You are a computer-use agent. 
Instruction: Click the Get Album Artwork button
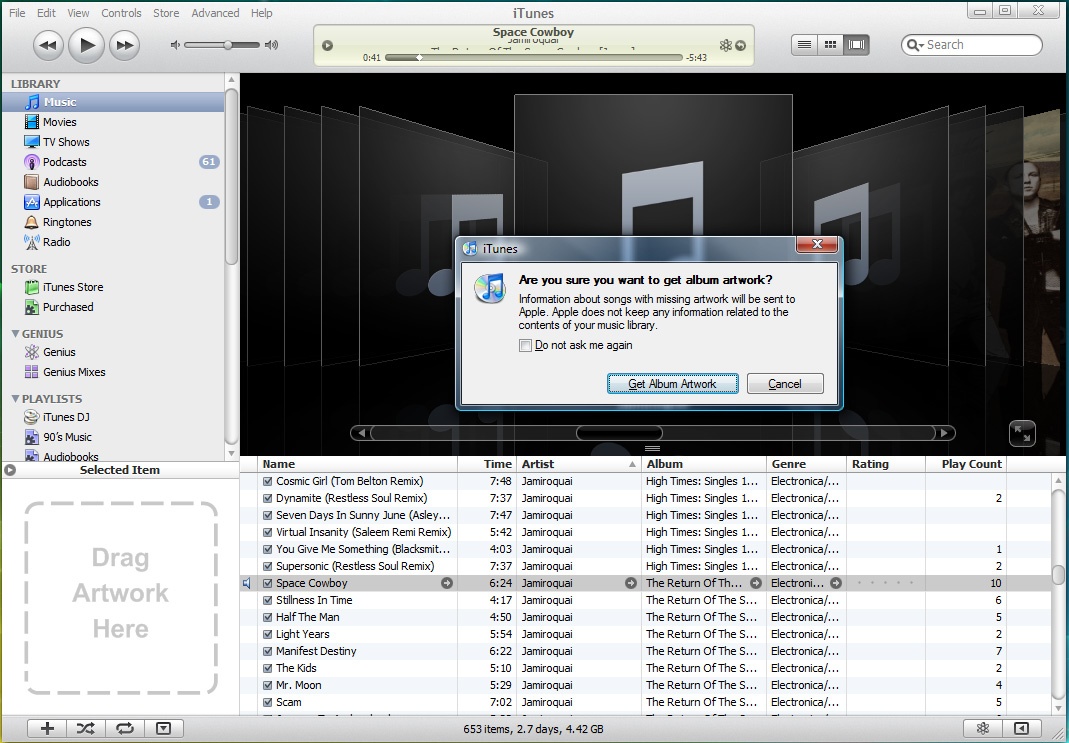click(672, 384)
